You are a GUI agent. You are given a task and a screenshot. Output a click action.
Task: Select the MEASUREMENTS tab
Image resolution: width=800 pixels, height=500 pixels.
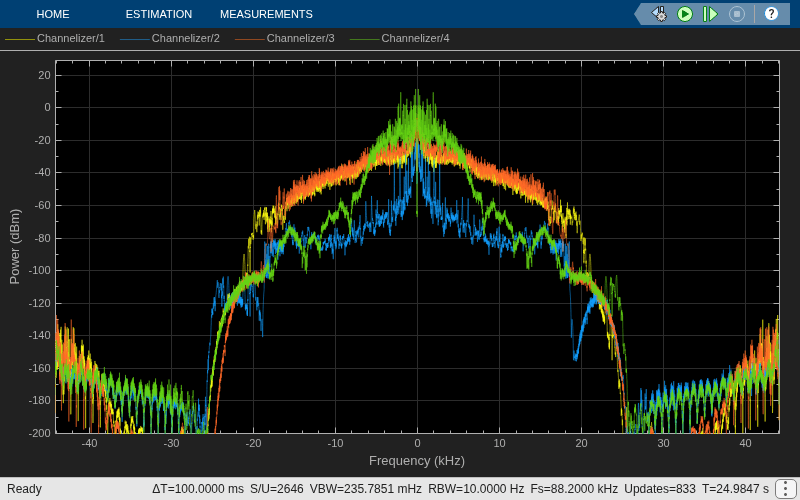[x=266, y=14]
